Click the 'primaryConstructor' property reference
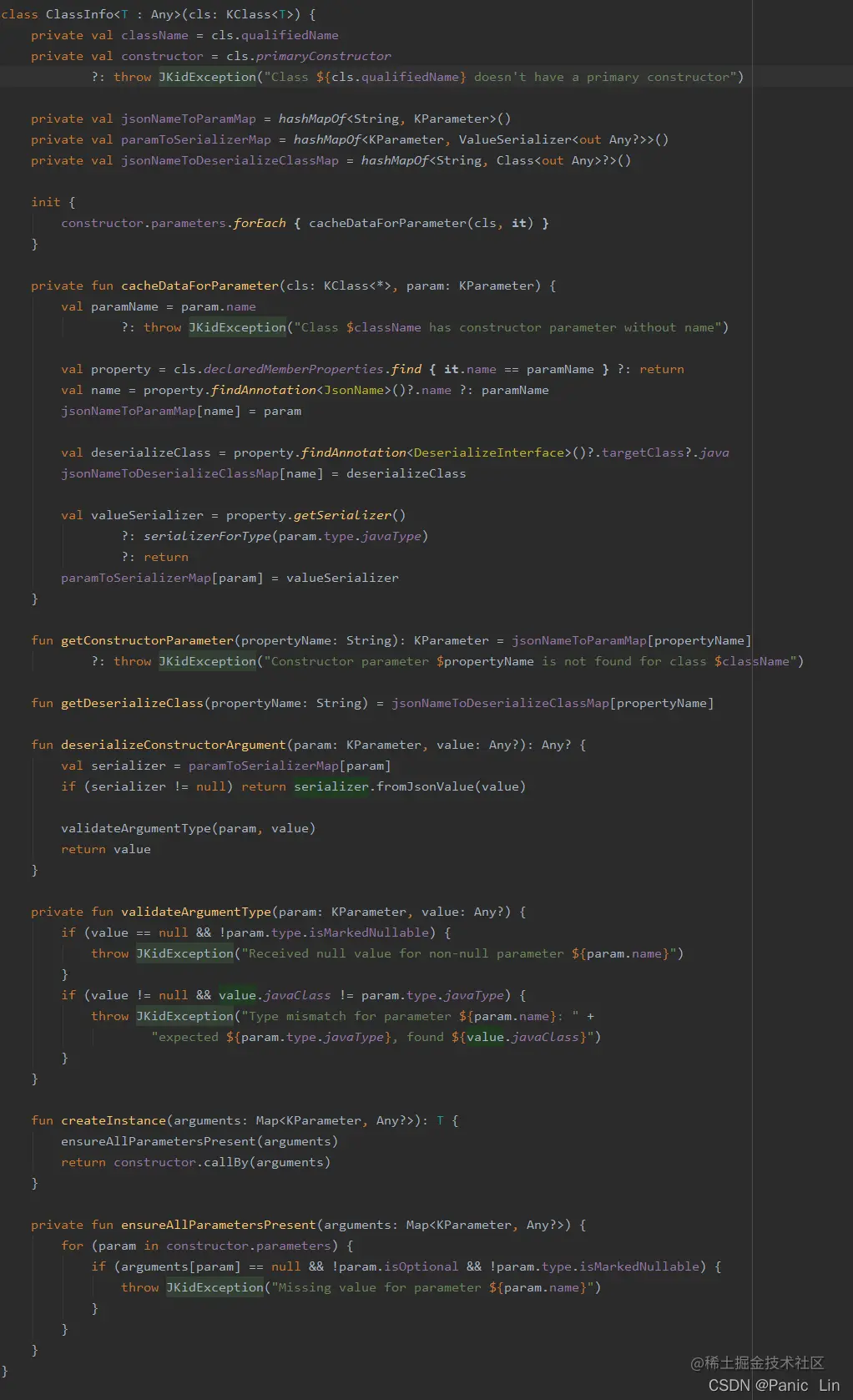The width and height of the screenshot is (853, 1400). 323,56
